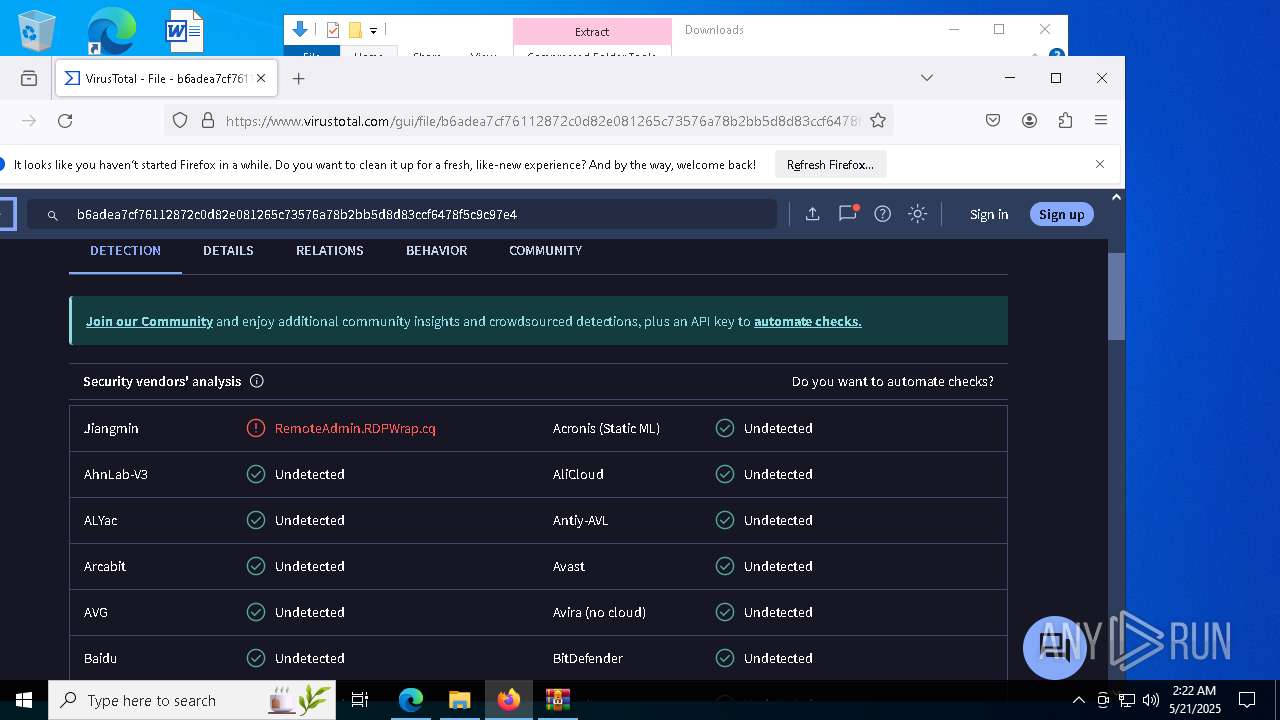This screenshot has height=720, width=1280.
Task: Click the Sign up button
Action: click(x=1061, y=214)
